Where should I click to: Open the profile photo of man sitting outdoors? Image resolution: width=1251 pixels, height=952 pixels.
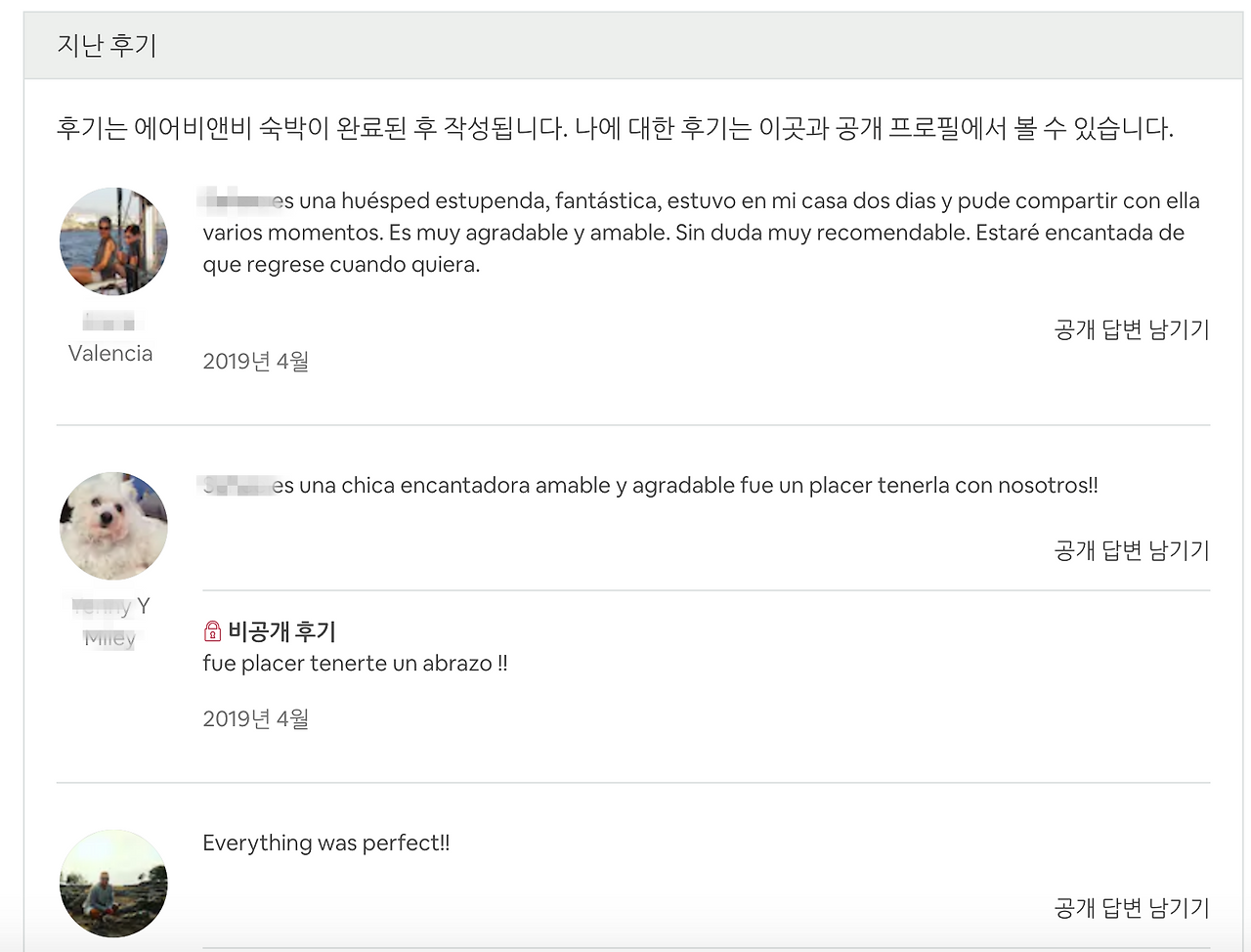(113, 884)
